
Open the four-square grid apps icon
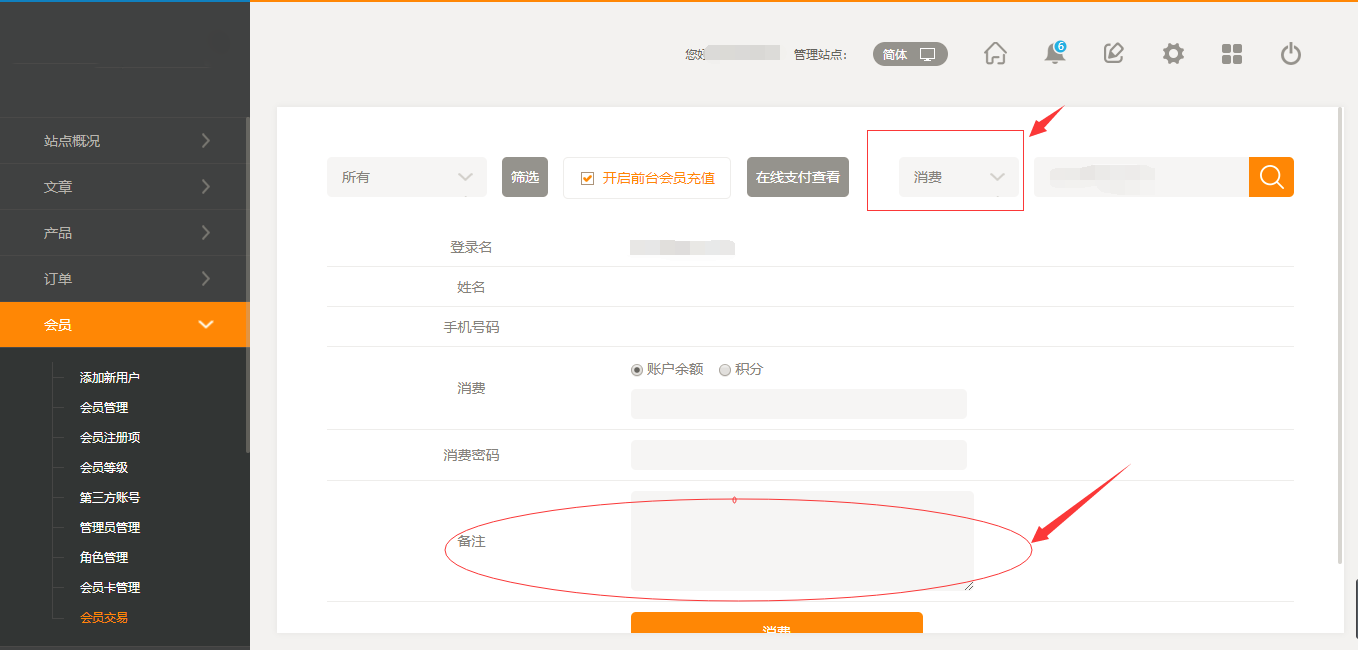click(1232, 54)
